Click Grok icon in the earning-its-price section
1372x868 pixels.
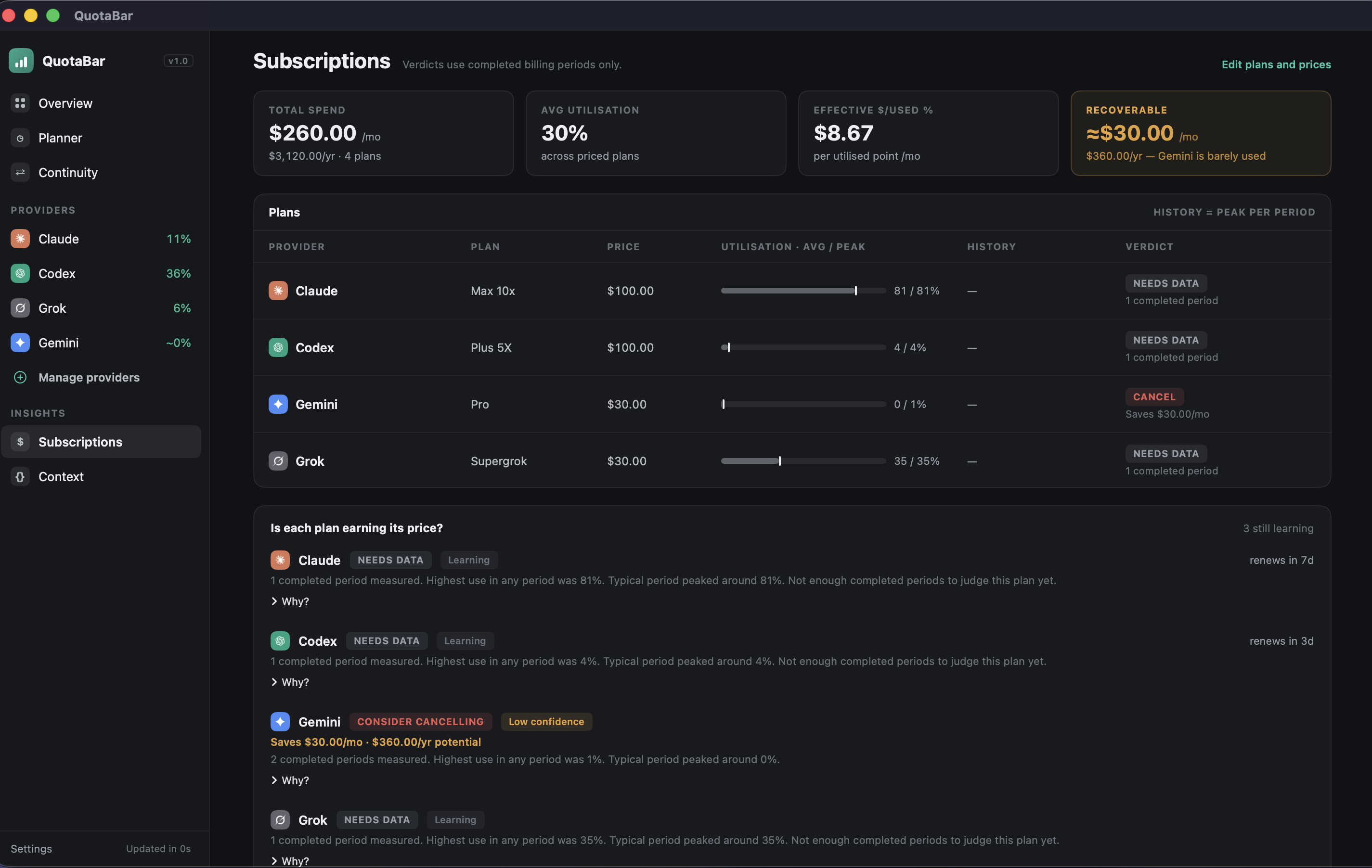(x=280, y=819)
